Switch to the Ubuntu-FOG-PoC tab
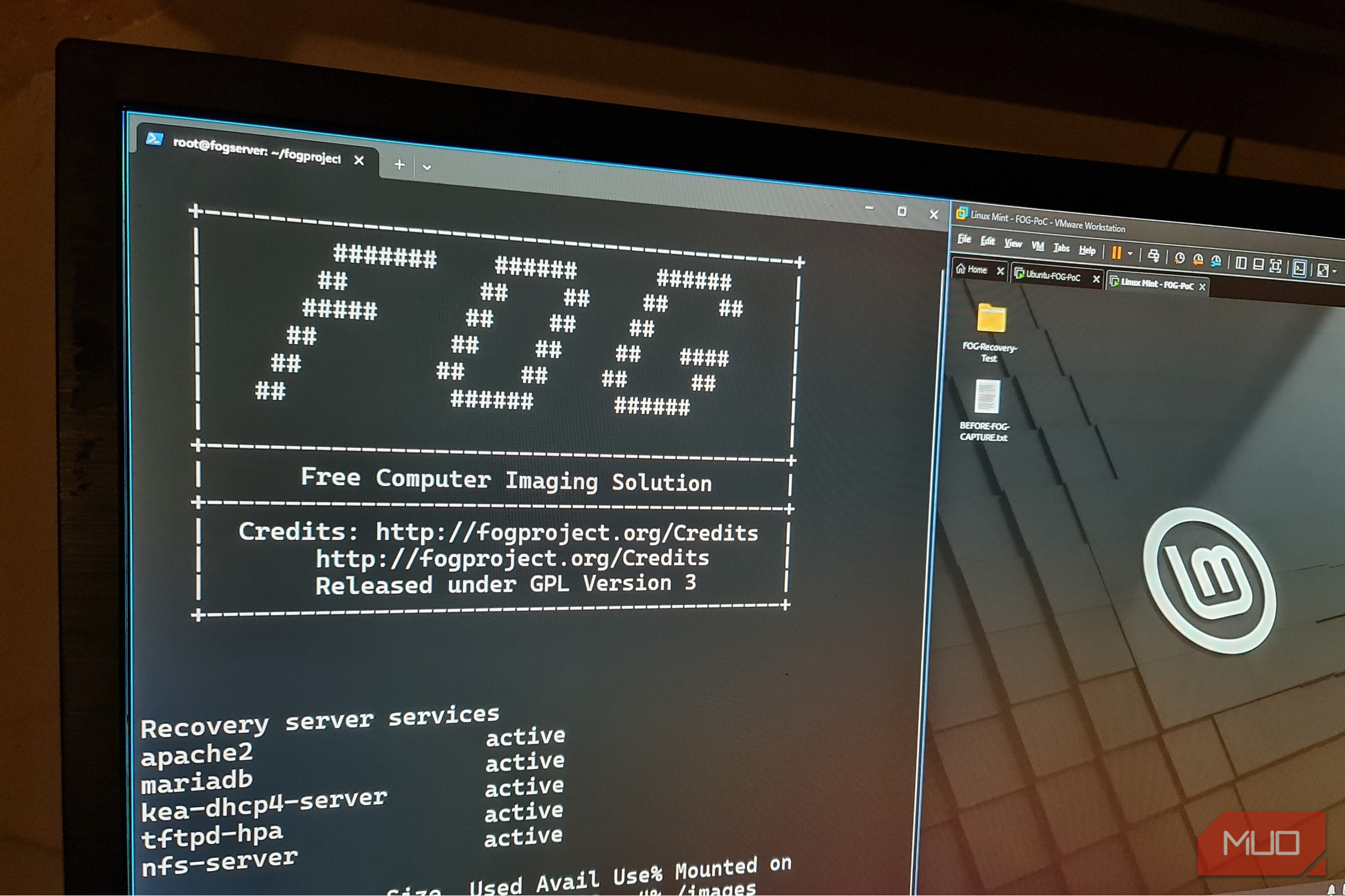 pos(1052,276)
